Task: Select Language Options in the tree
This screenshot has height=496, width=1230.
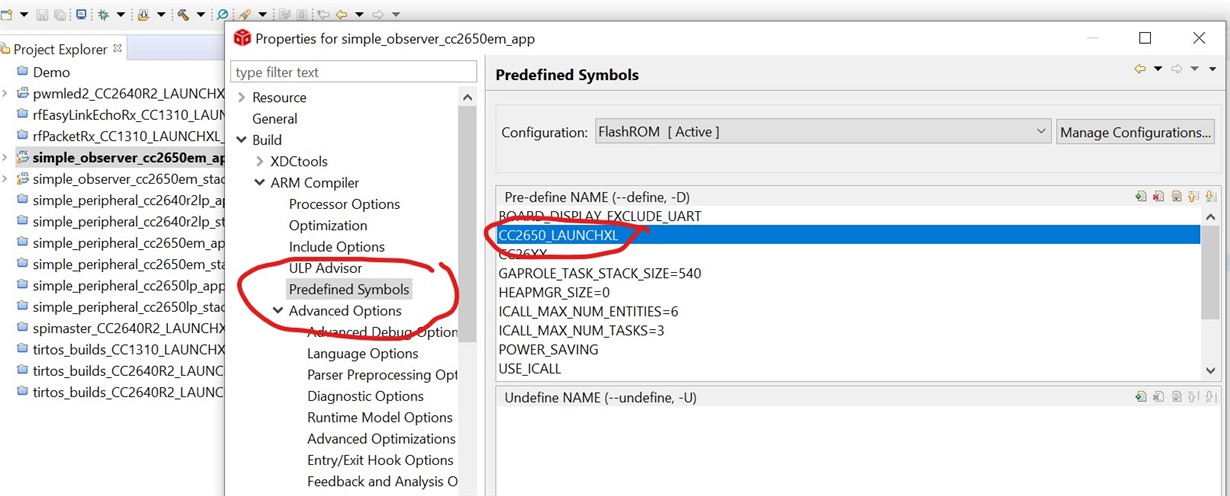Action: [x=362, y=354]
